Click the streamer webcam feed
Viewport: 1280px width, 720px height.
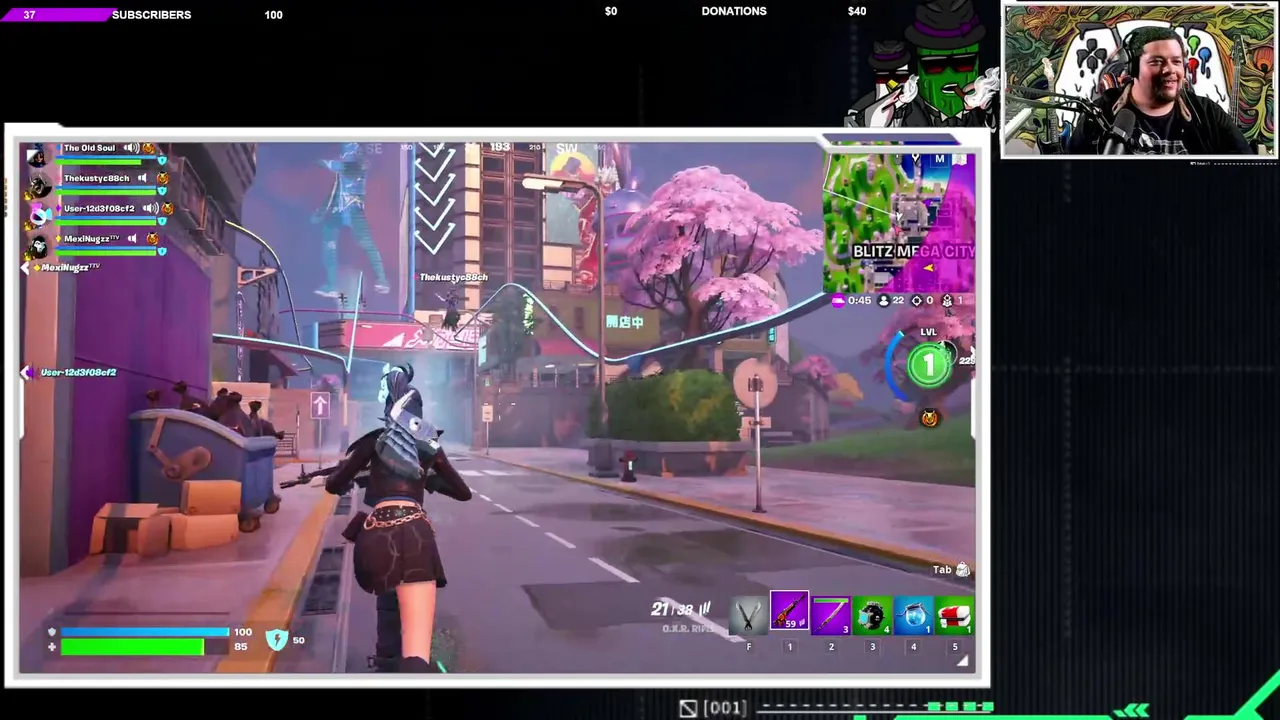[1139, 80]
